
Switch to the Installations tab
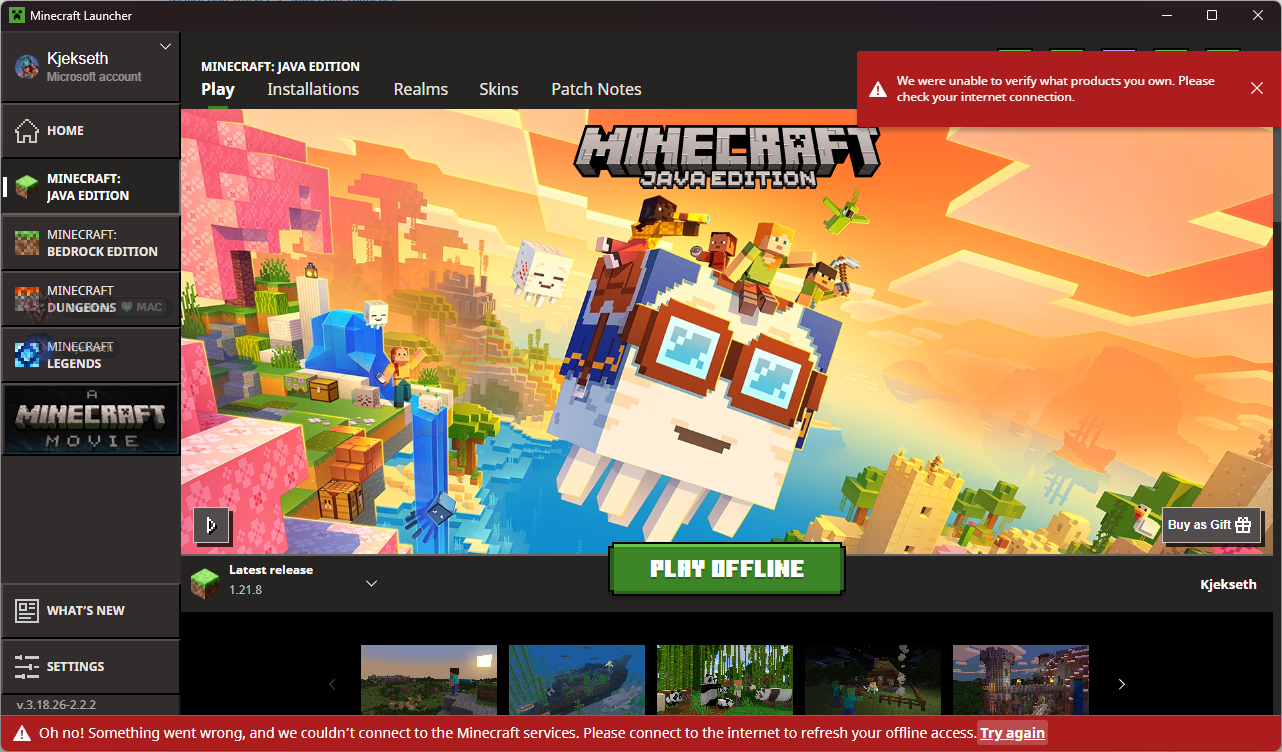point(313,89)
